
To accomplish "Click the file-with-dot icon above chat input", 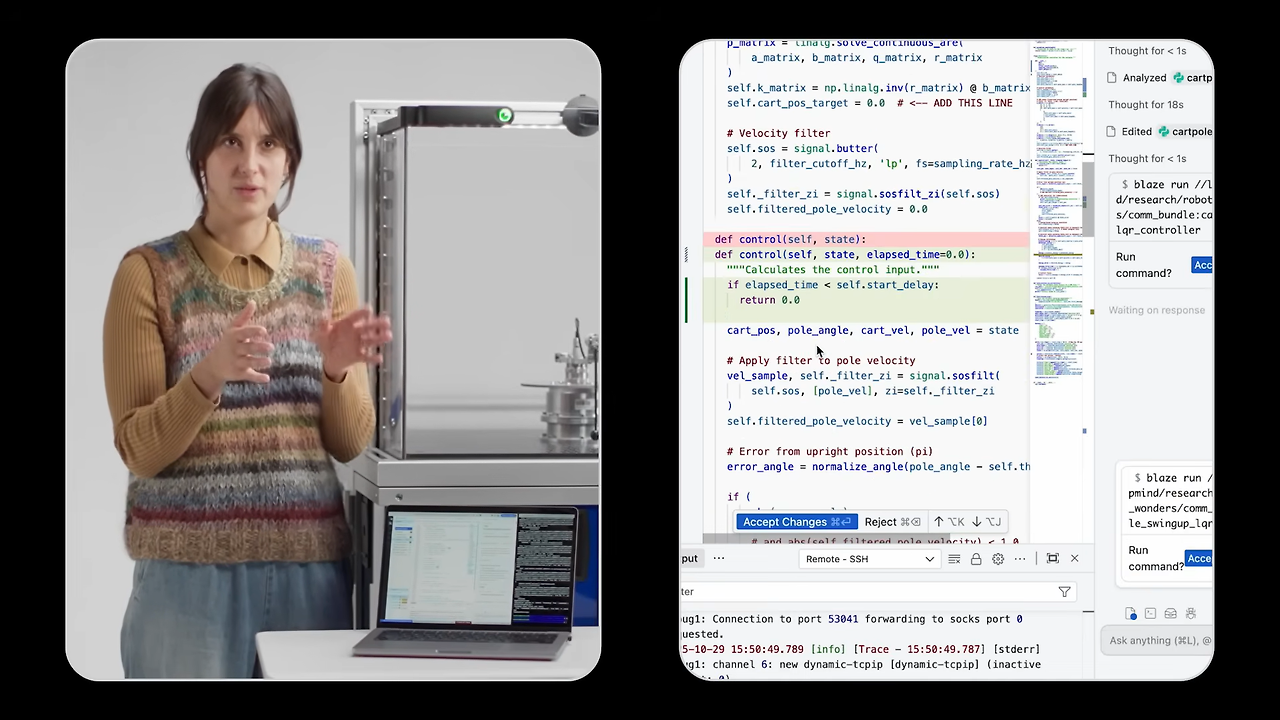I will (1130, 614).
